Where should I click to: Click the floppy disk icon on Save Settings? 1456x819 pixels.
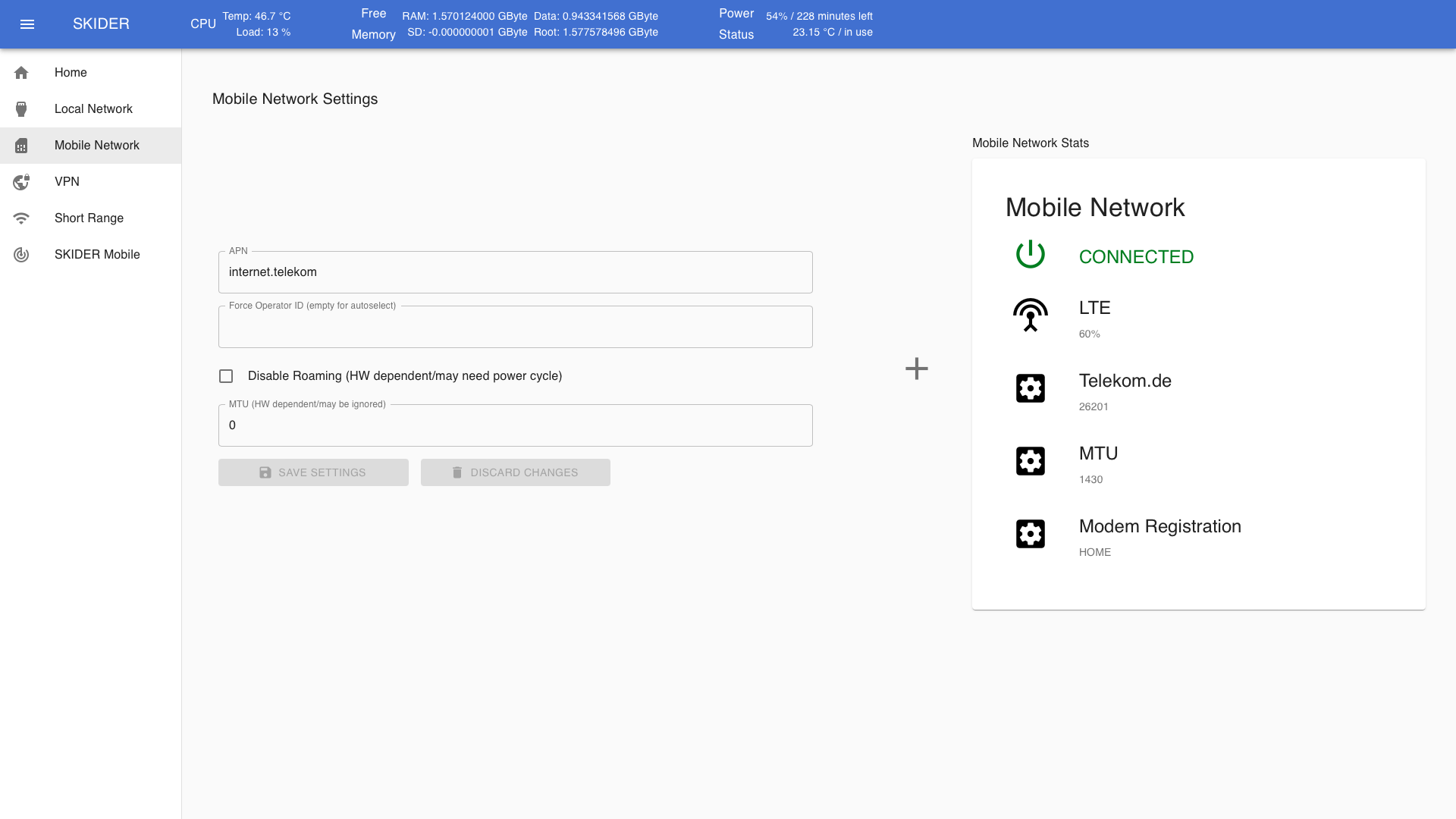coord(265,472)
